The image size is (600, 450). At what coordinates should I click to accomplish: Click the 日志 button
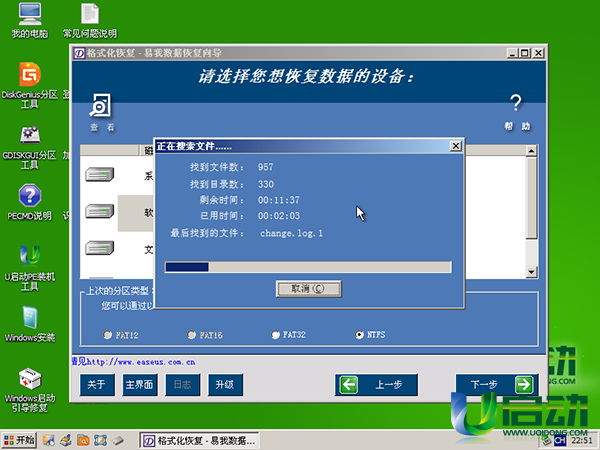click(183, 385)
